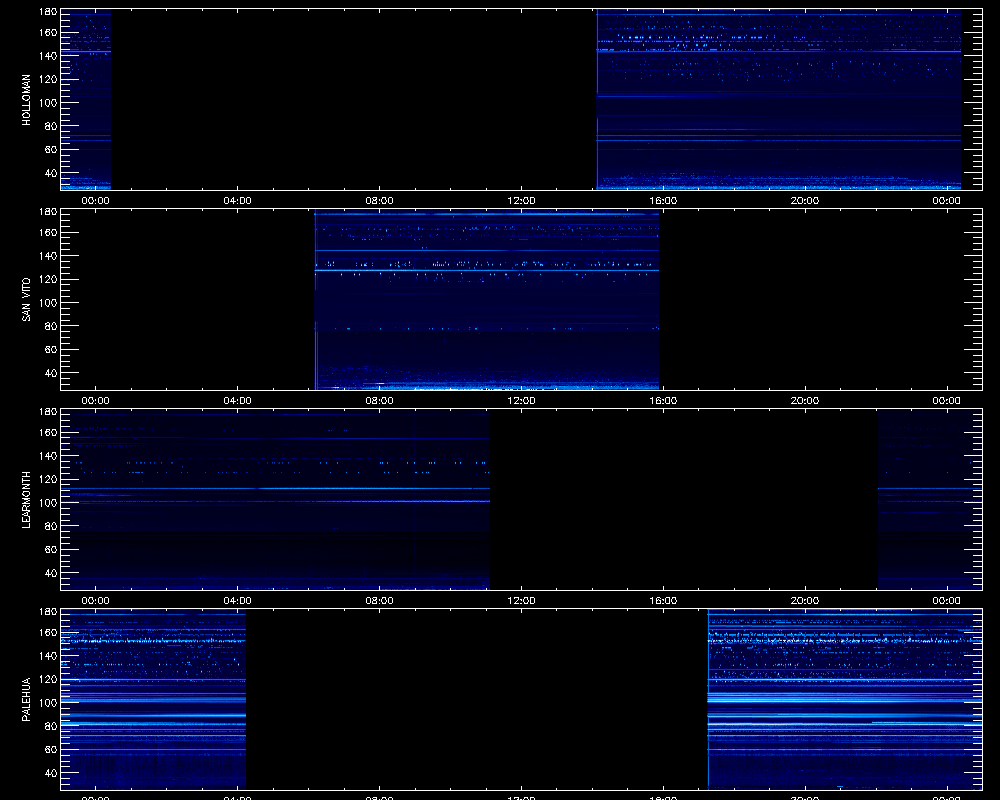This screenshot has width=1000, height=800.
Task: Click Palehua spectrogram data block after 17:00
Action: [845, 699]
